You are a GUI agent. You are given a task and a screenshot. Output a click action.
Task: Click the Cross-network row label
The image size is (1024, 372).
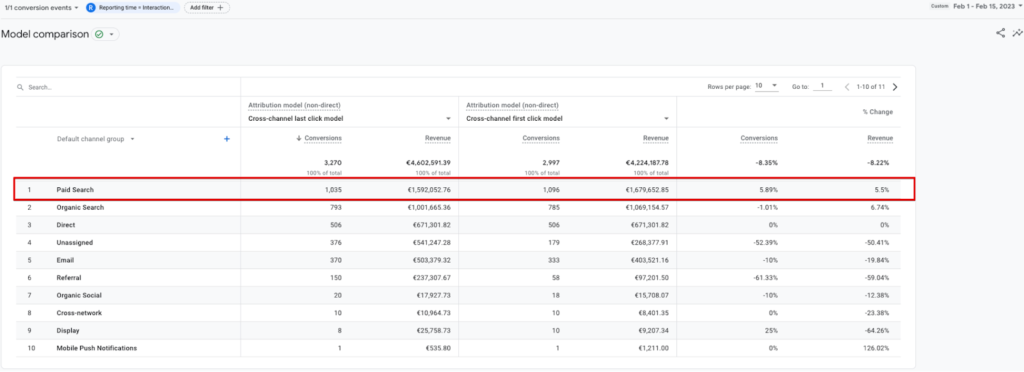79,313
